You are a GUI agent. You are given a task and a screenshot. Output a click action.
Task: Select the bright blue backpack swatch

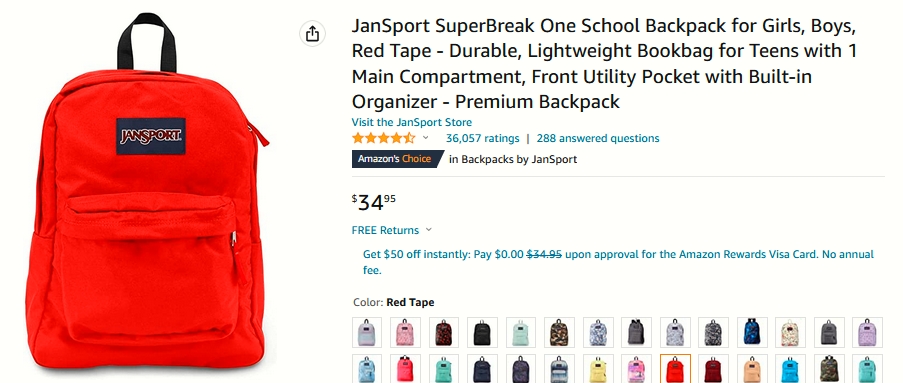pos(790,369)
